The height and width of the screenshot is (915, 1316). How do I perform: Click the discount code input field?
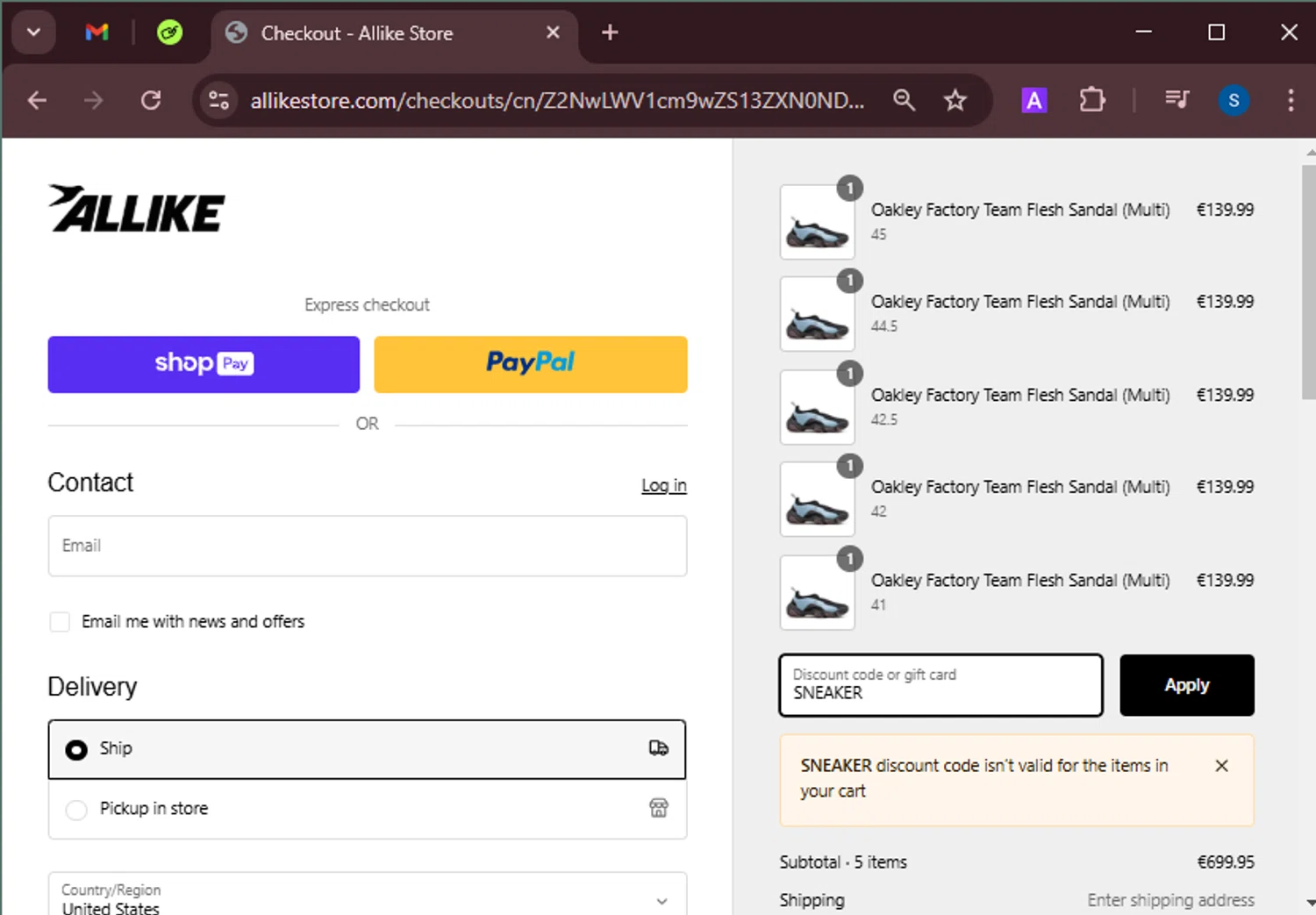pyautogui.click(x=941, y=685)
